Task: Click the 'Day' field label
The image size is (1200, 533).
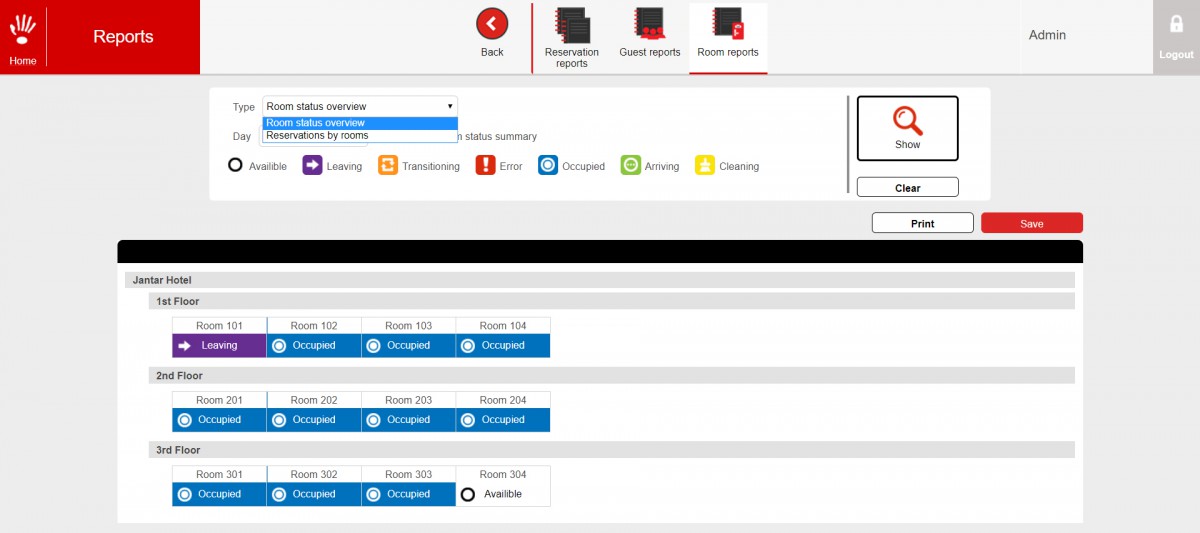Action: pyautogui.click(x=242, y=137)
